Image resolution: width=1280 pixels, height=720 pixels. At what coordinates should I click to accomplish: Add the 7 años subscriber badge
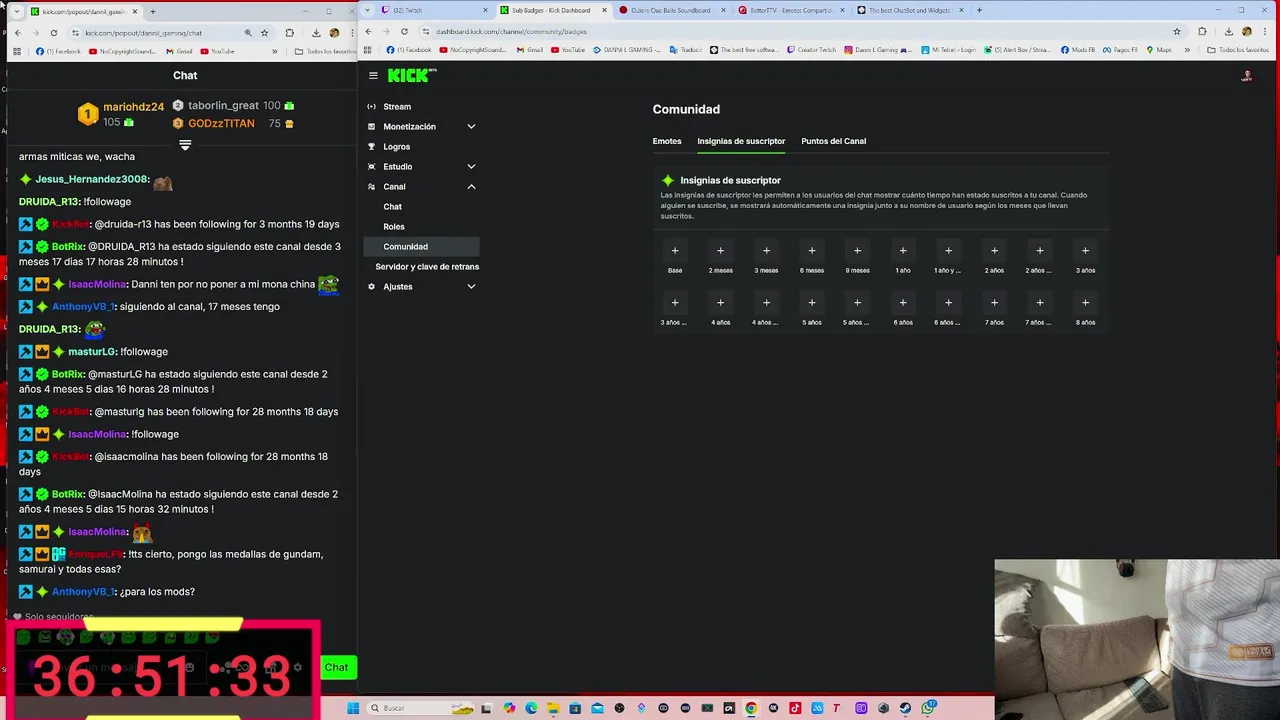[994, 303]
